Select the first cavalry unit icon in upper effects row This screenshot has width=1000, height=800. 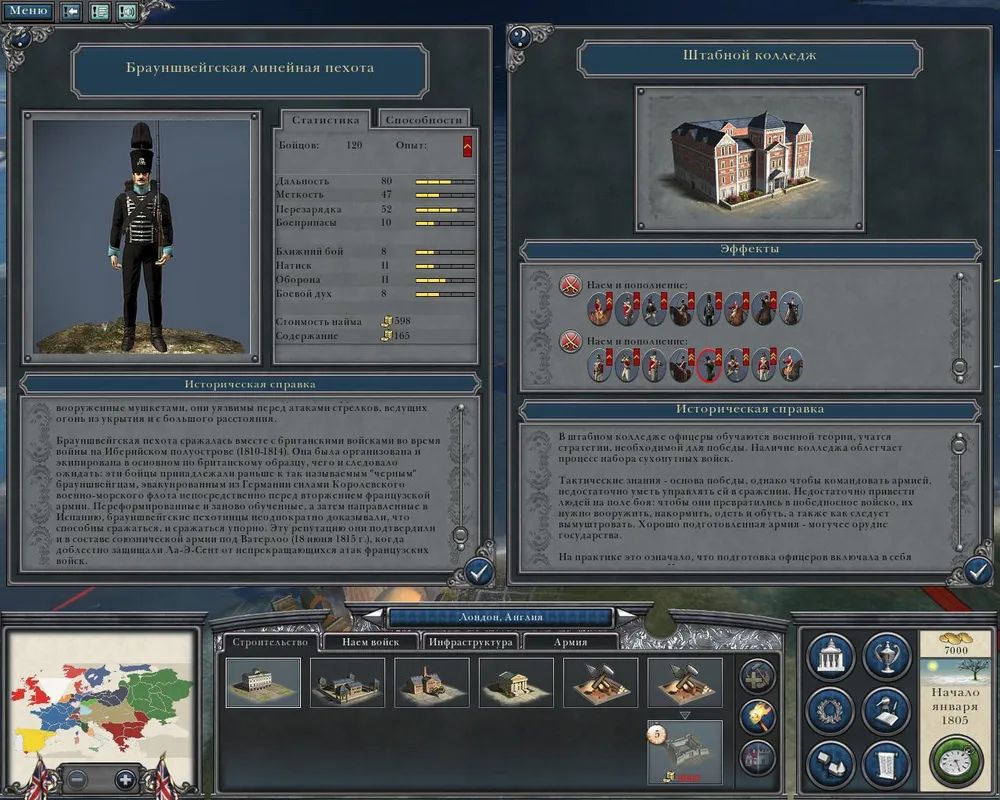coord(599,309)
